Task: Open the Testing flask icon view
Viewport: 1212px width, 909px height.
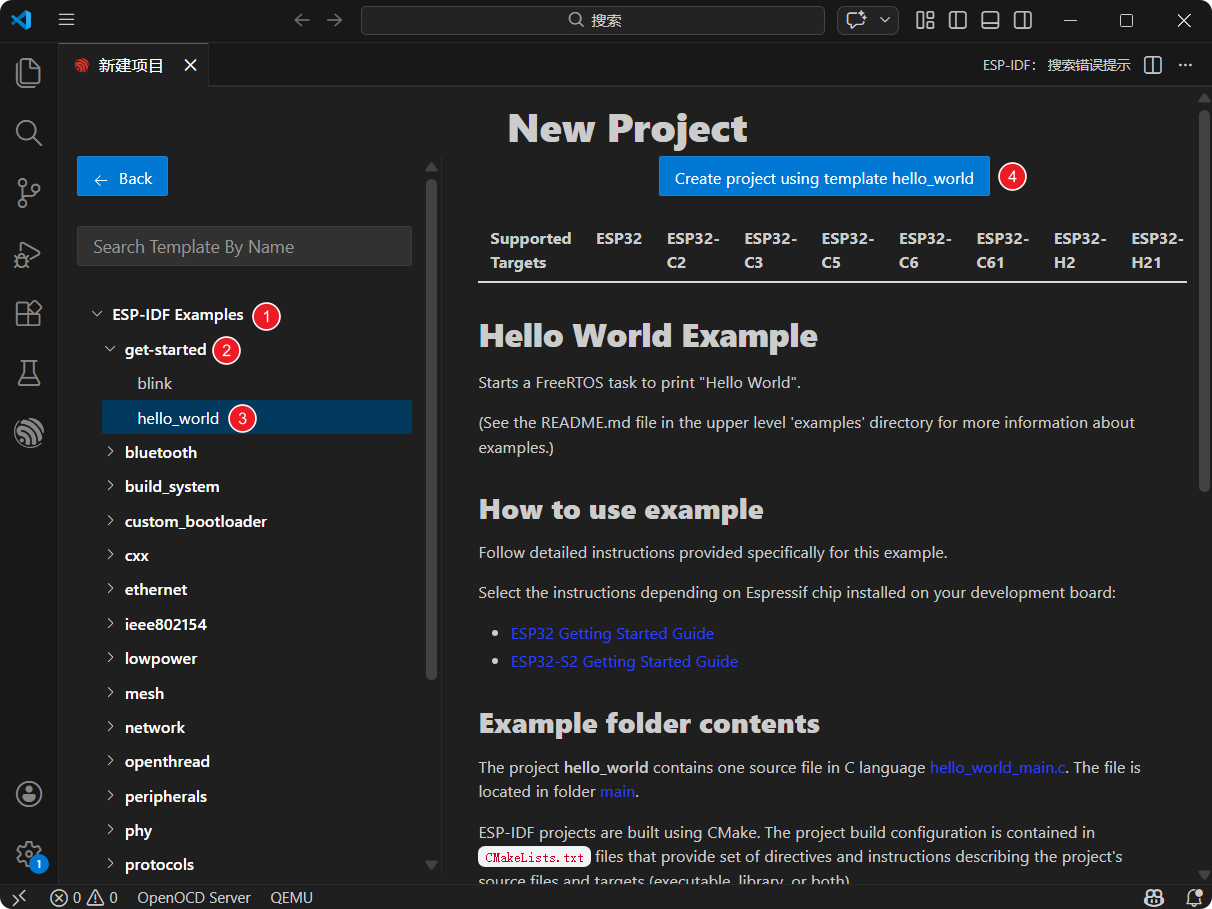Action: click(29, 373)
